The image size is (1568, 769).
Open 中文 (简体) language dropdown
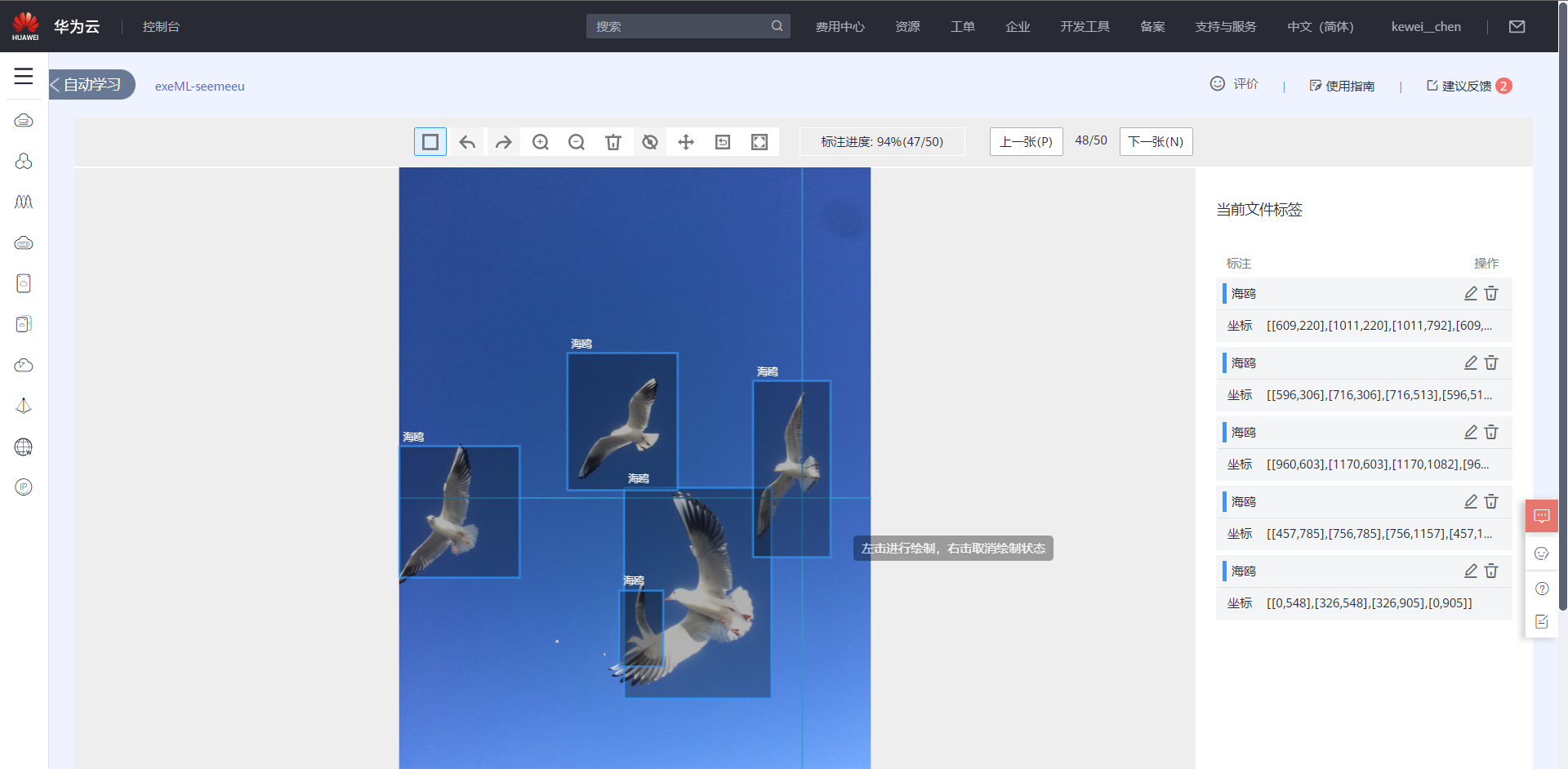pyautogui.click(x=1321, y=26)
